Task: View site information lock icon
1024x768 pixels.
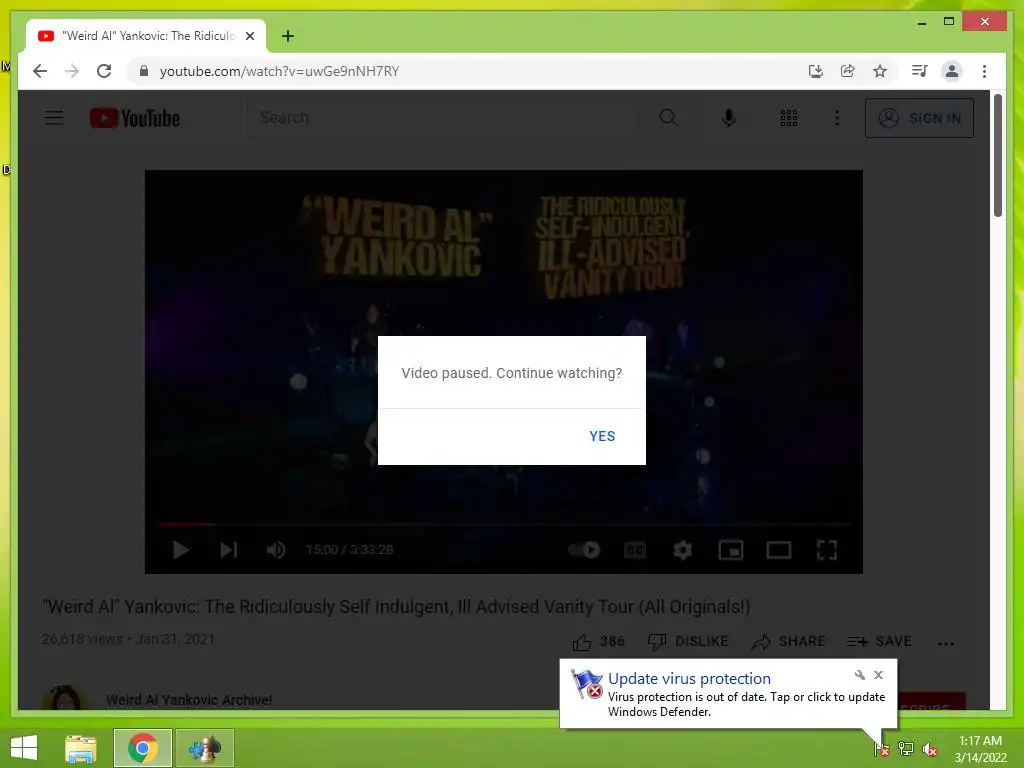Action: click(144, 71)
